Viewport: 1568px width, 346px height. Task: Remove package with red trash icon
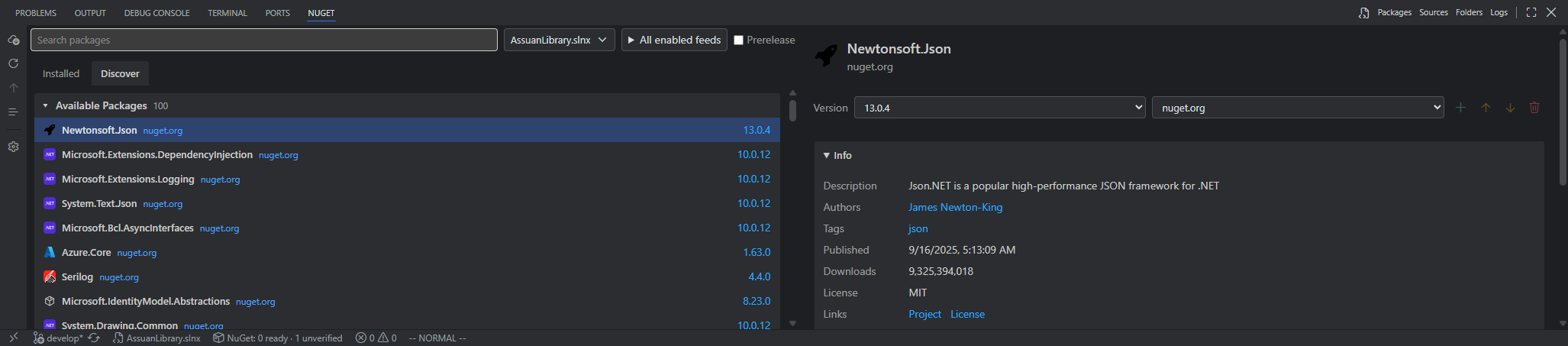[1534, 108]
